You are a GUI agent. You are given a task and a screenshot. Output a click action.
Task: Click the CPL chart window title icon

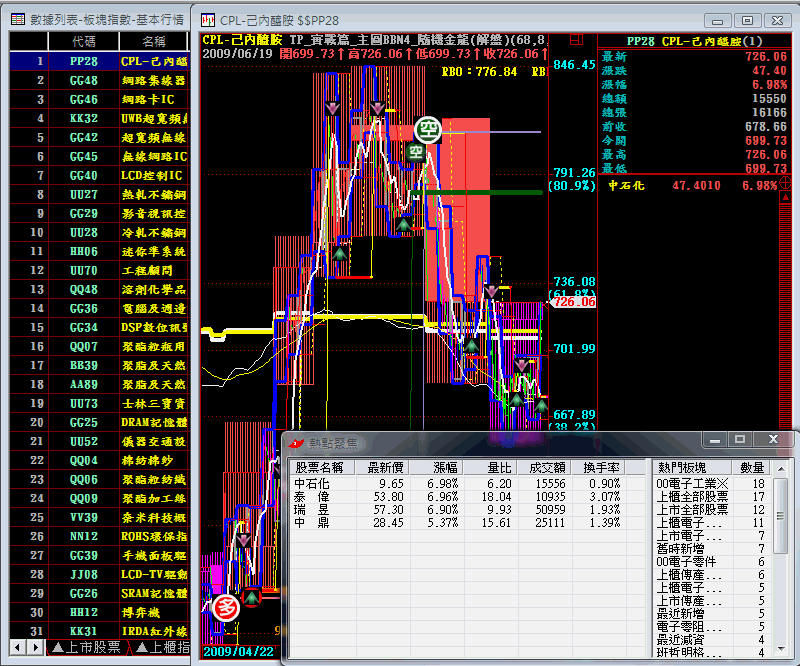pyautogui.click(x=208, y=19)
